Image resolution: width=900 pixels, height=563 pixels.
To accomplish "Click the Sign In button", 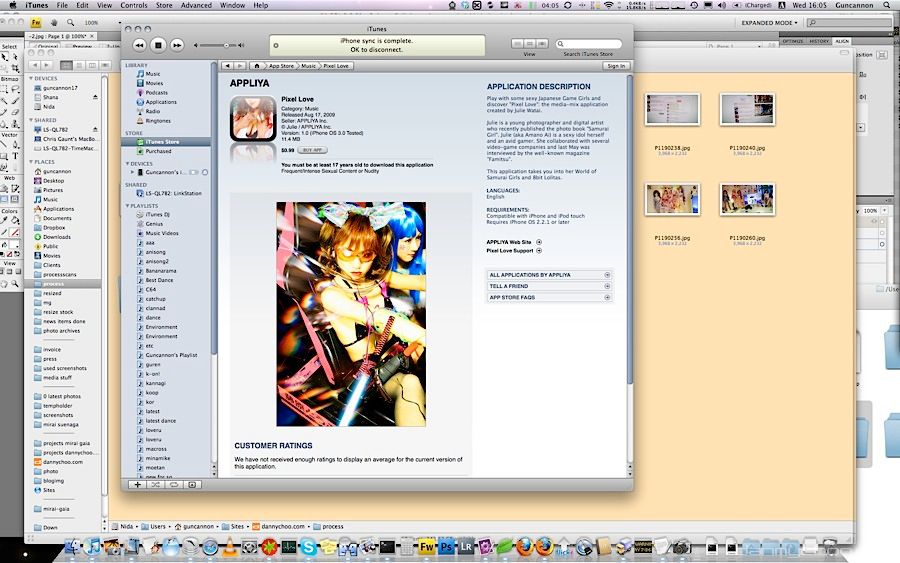I will click(x=615, y=66).
